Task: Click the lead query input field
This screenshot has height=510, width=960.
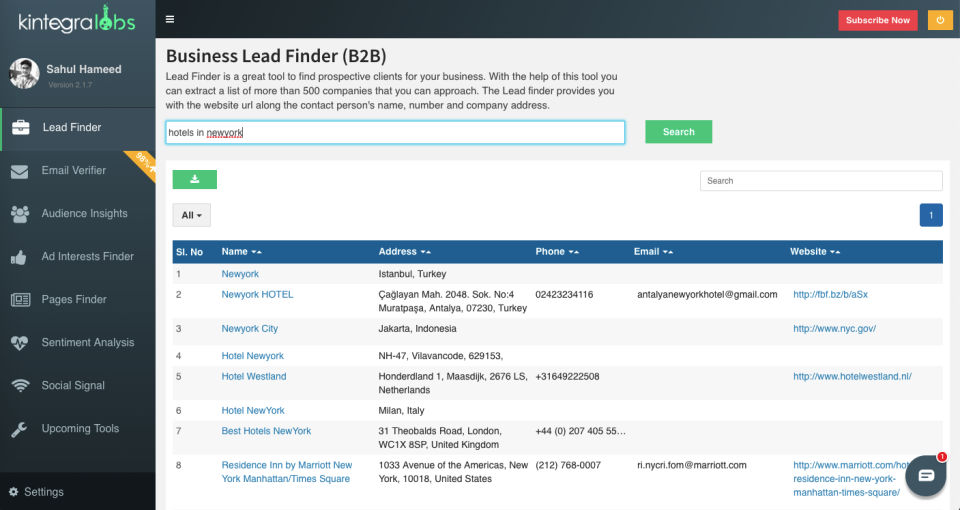Action: (395, 132)
